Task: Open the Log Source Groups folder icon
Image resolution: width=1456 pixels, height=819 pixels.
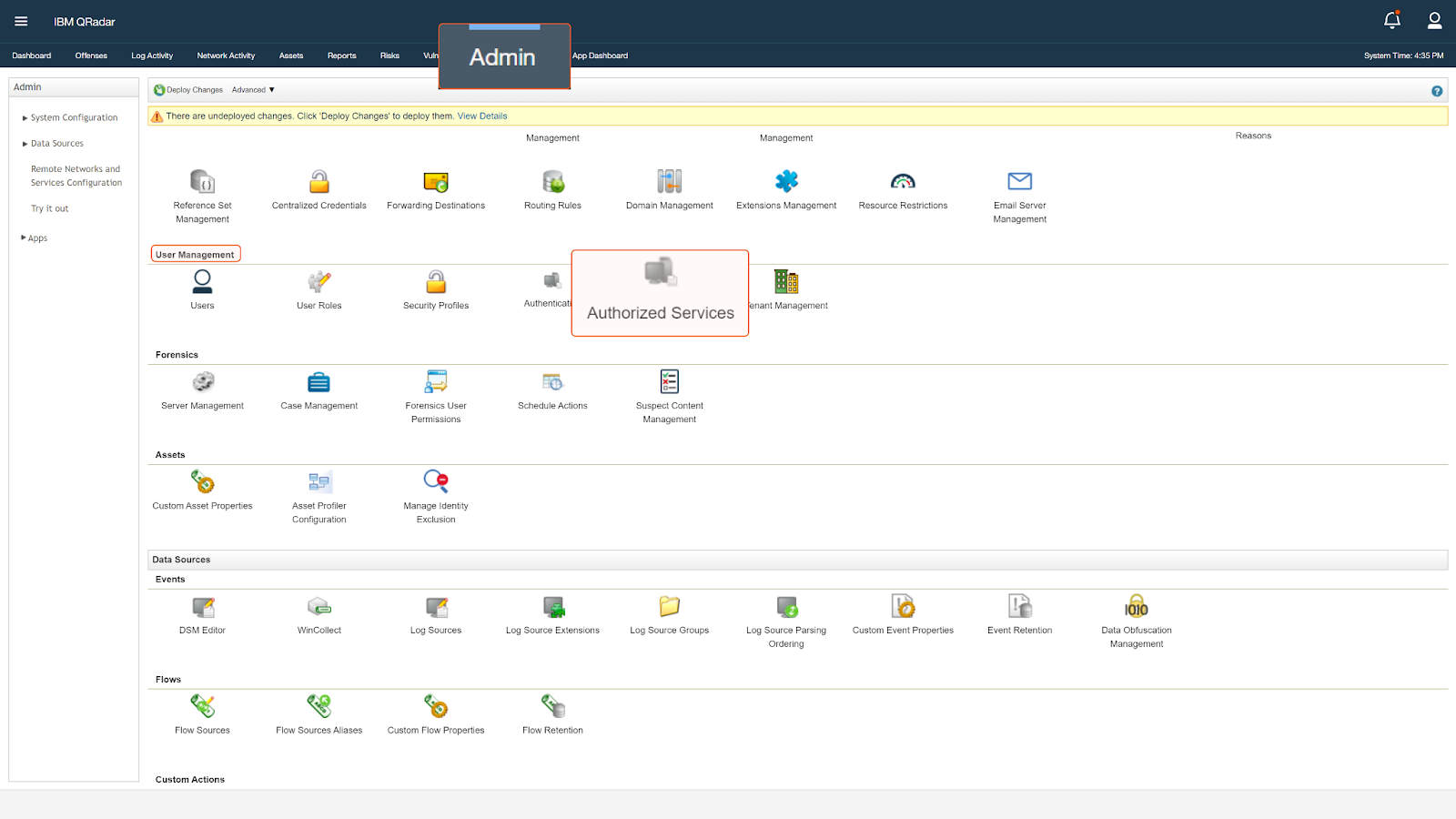Action: 669,607
